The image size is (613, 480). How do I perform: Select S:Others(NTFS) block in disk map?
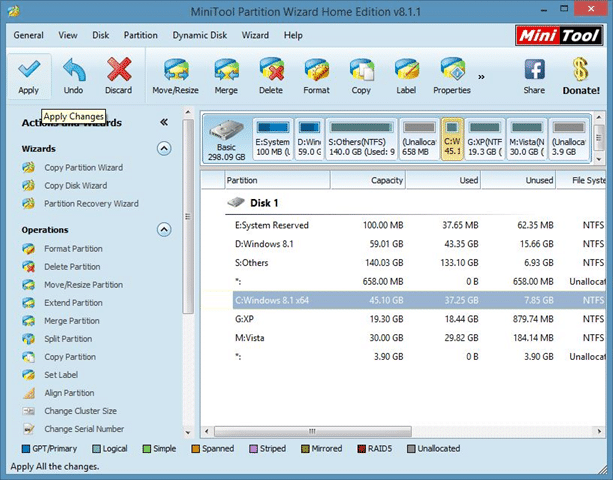coord(361,139)
